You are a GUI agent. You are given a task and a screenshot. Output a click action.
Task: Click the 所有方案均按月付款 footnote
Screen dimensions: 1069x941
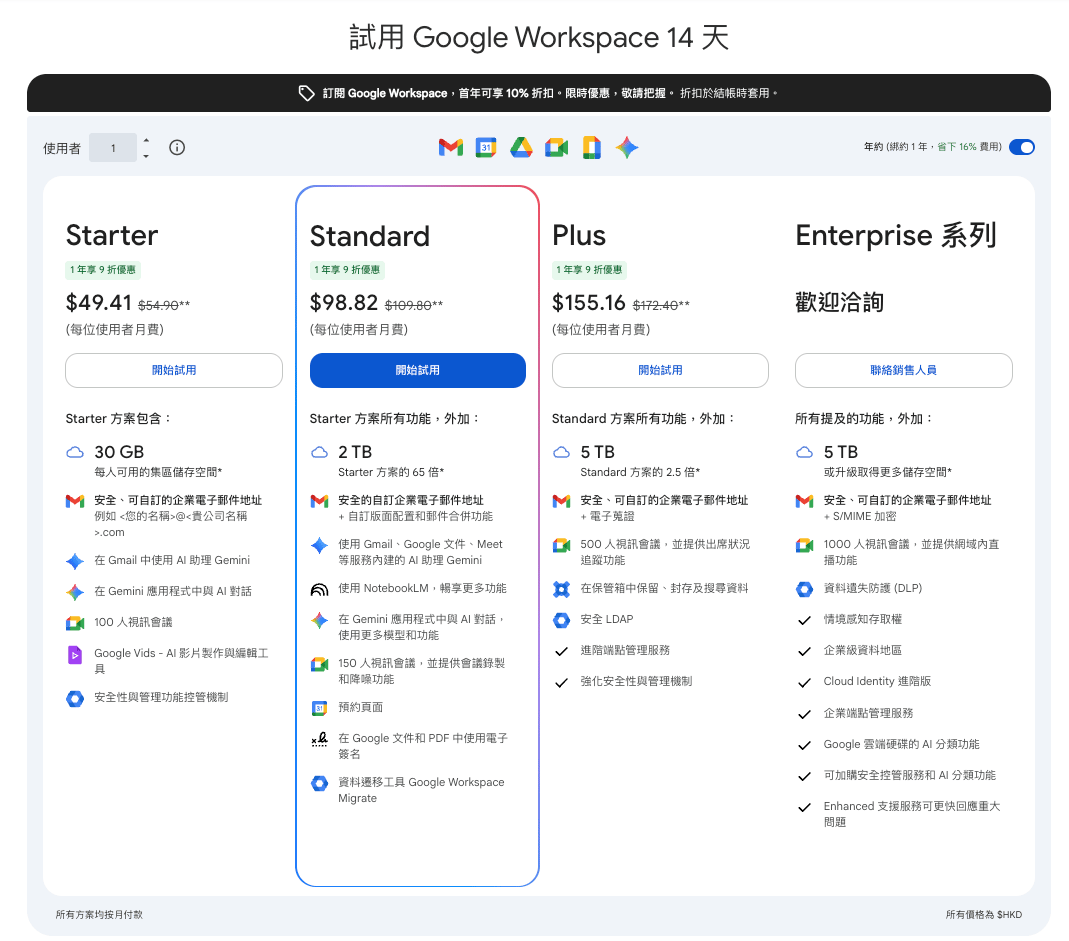pyautogui.click(x=100, y=914)
